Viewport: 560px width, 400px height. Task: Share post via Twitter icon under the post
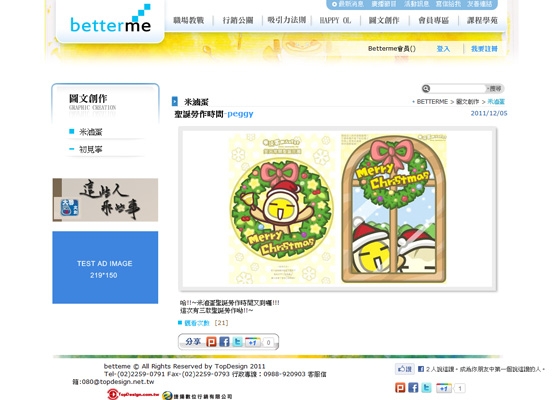tap(237, 342)
